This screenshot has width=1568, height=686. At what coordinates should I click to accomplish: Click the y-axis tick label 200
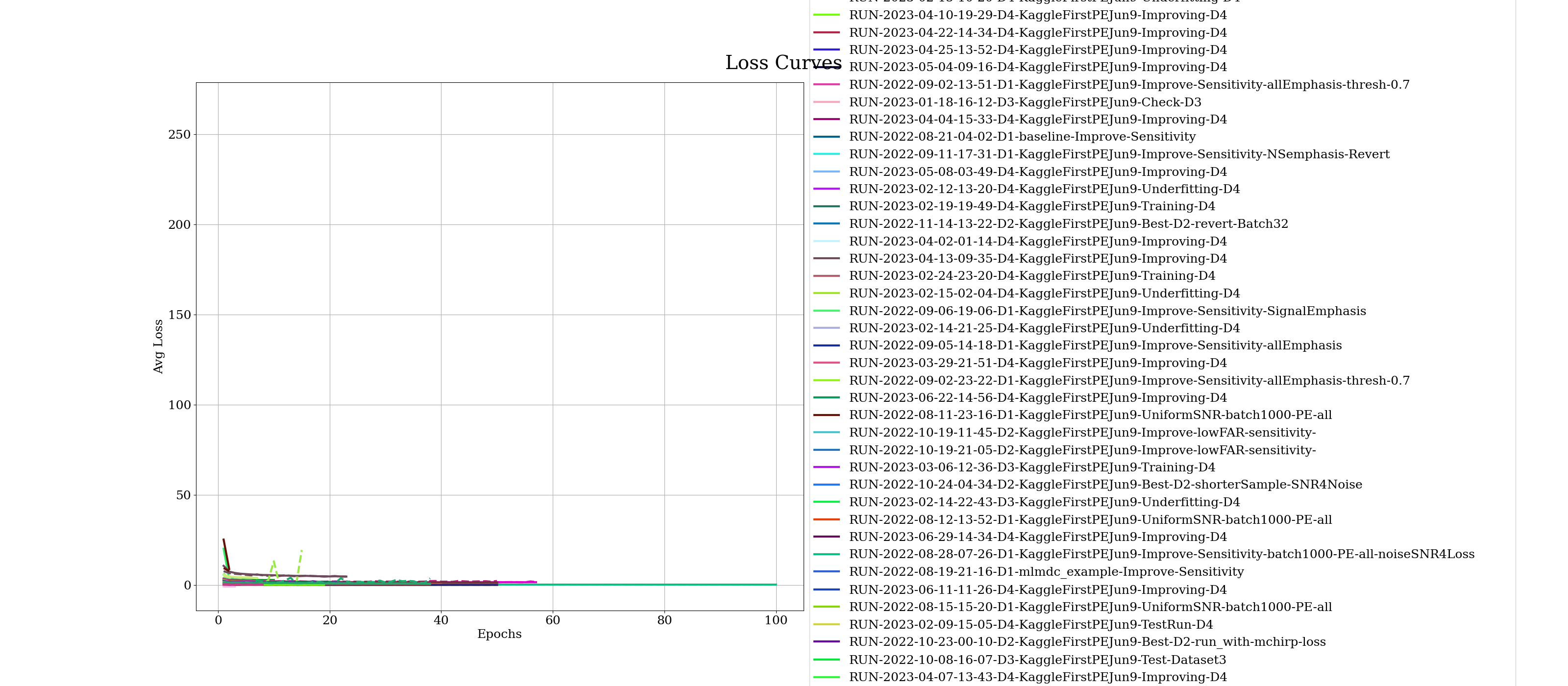tap(179, 224)
